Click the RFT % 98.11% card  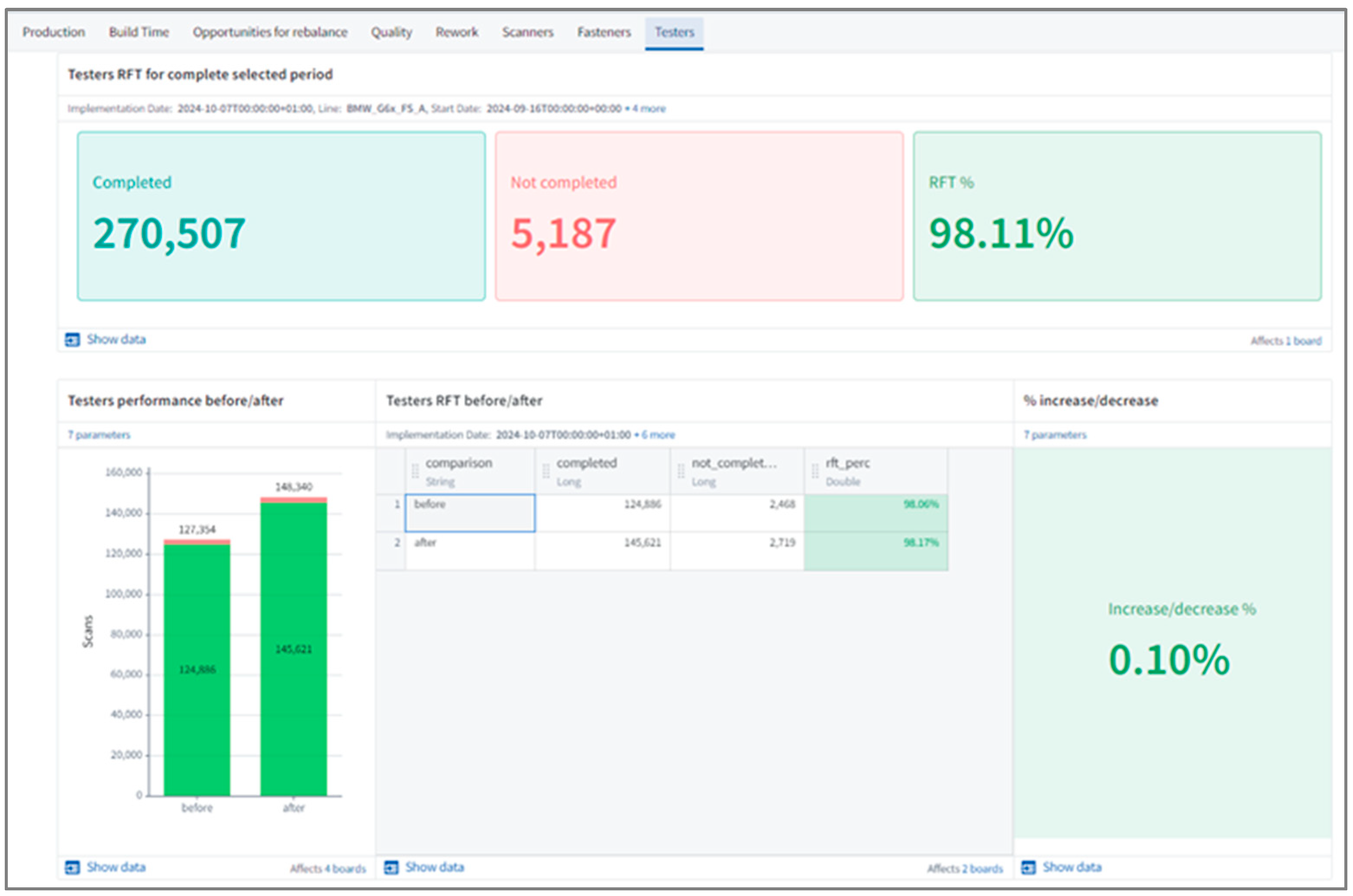click(1117, 216)
